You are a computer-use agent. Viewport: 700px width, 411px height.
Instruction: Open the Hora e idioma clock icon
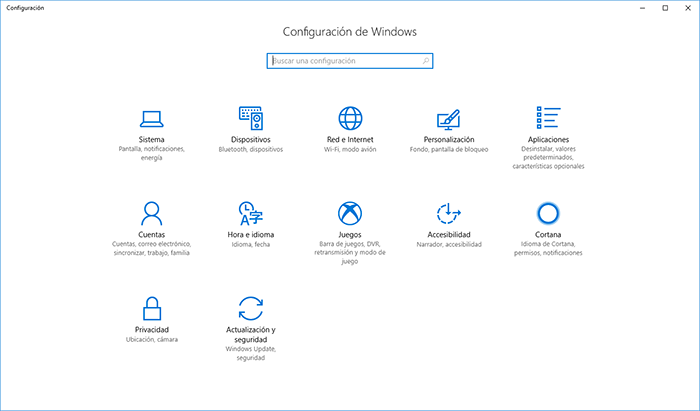[251, 213]
